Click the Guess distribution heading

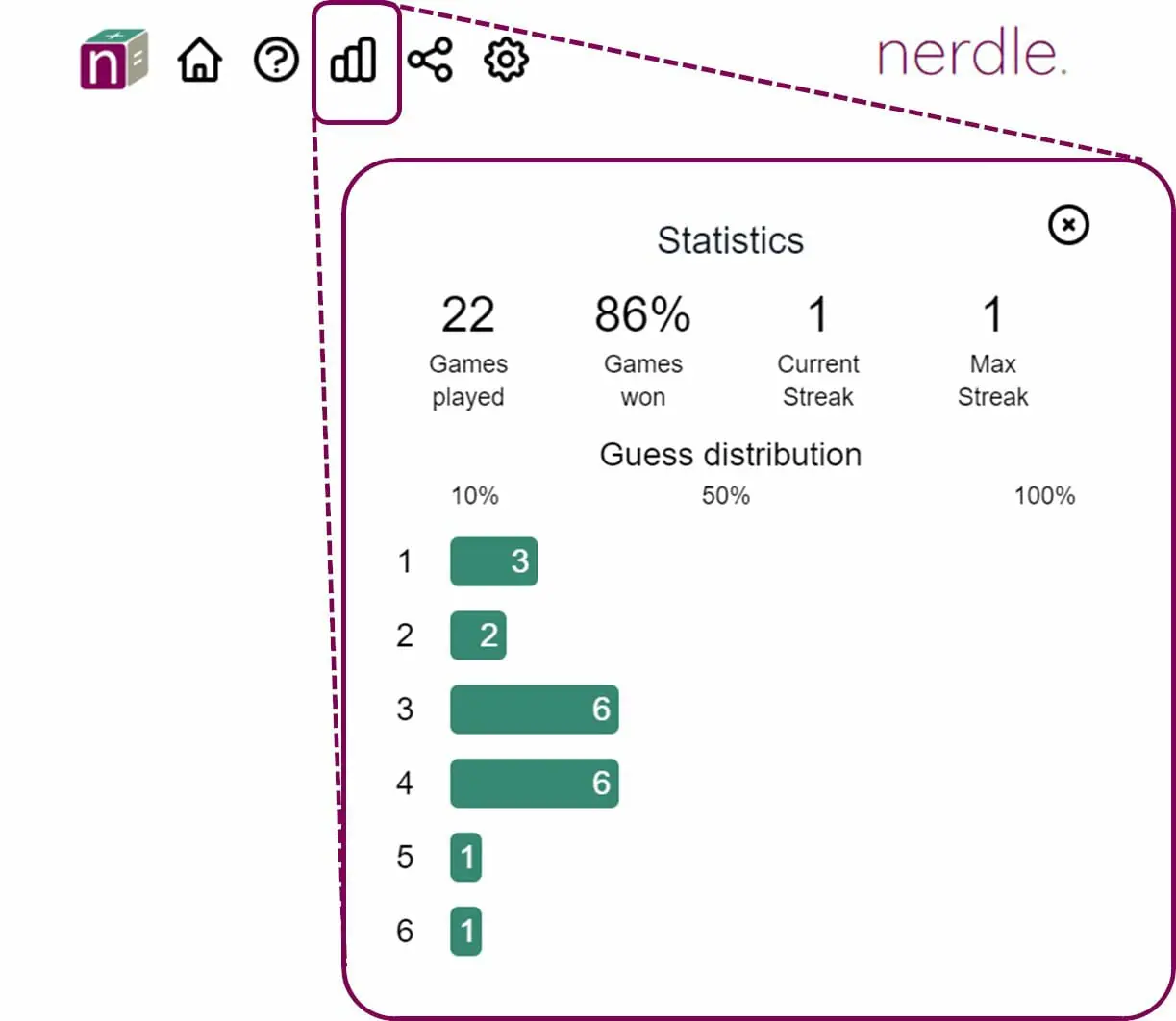coord(730,455)
